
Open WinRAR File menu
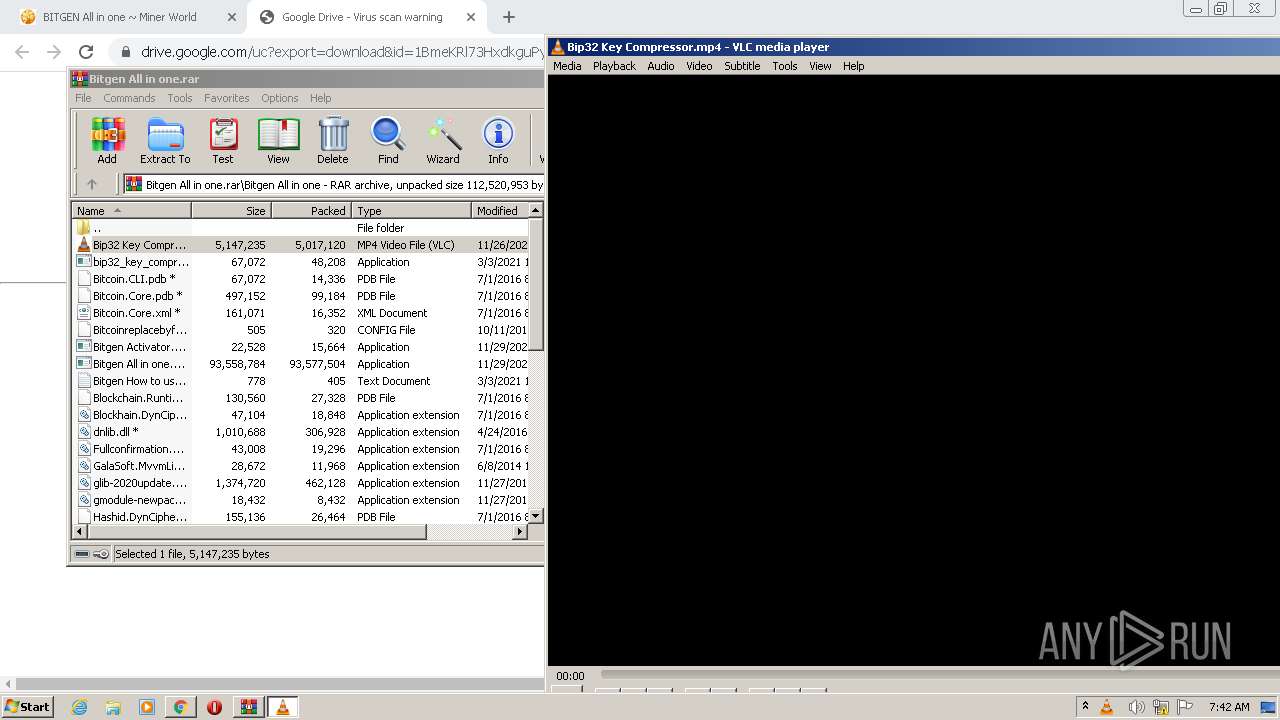click(x=83, y=98)
